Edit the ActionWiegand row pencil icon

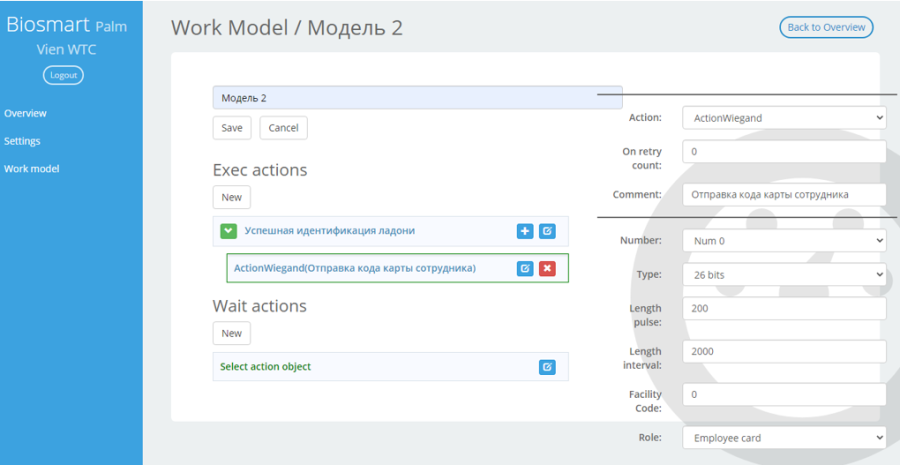(x=525, y=268)
